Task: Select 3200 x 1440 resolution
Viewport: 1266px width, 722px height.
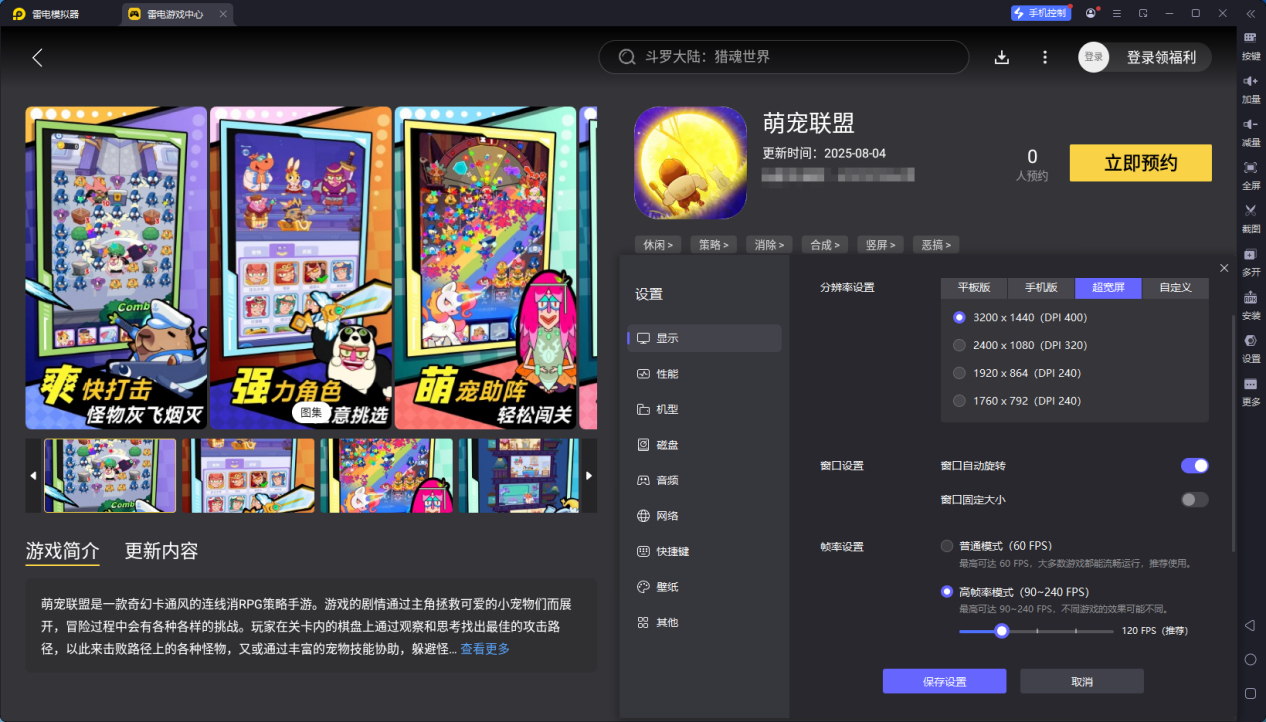Action: (960, 317)
